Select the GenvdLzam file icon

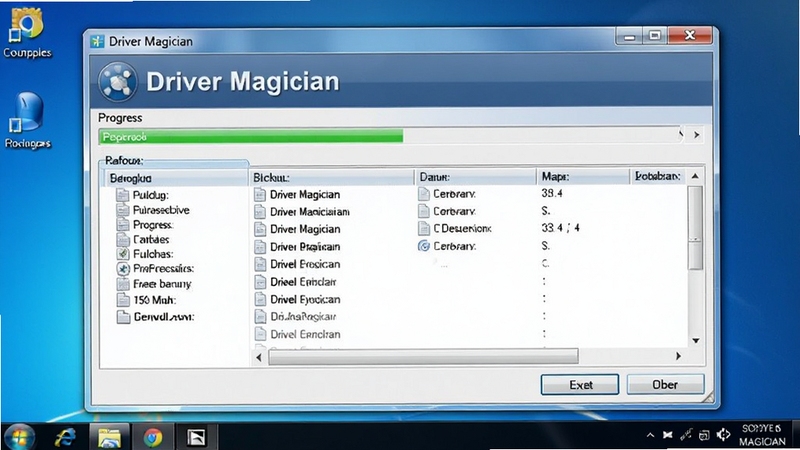(x=122, y=317)
